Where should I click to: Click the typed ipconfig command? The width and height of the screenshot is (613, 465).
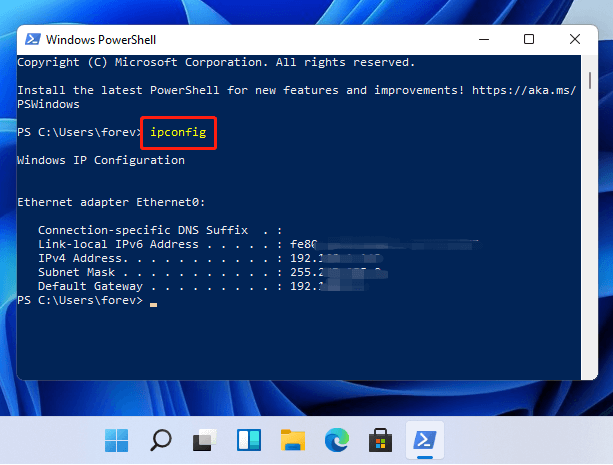tap(178, 132)
